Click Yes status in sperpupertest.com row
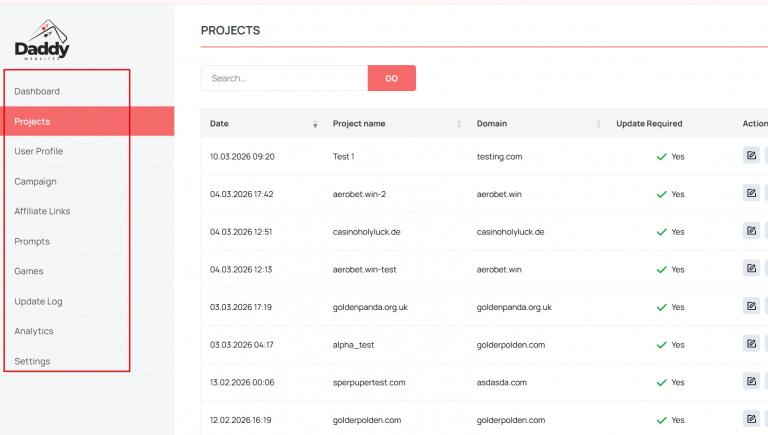Image resolution: width=768 pixels, height=435 pixels. pos(670,383)
